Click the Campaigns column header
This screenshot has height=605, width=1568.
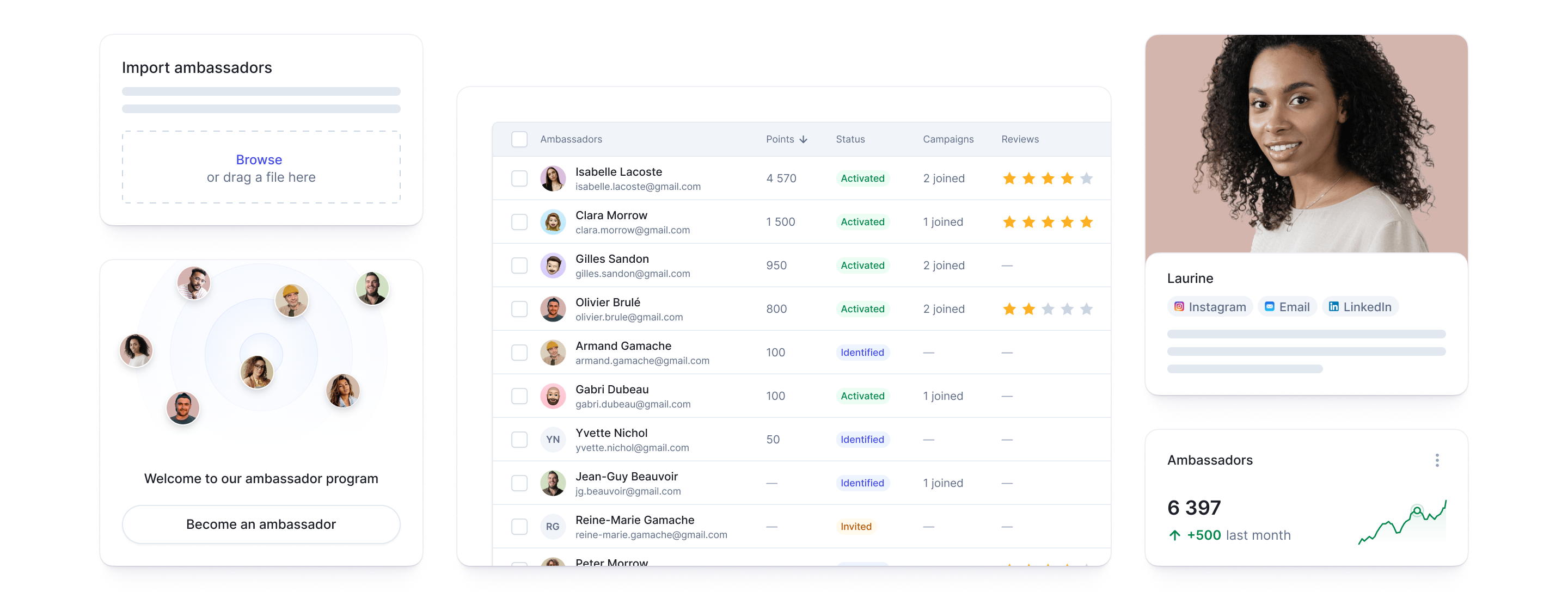tap(948, 139)
